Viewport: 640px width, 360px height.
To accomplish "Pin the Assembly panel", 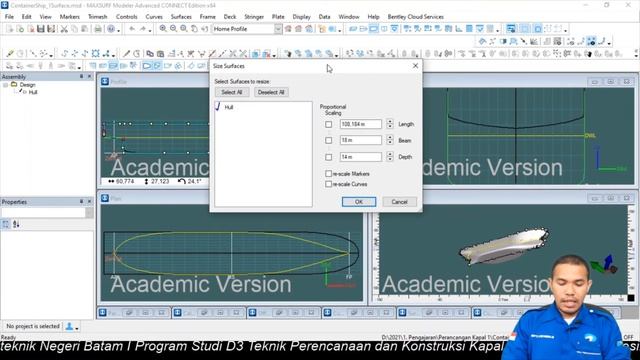I will [x=81, y=76].
